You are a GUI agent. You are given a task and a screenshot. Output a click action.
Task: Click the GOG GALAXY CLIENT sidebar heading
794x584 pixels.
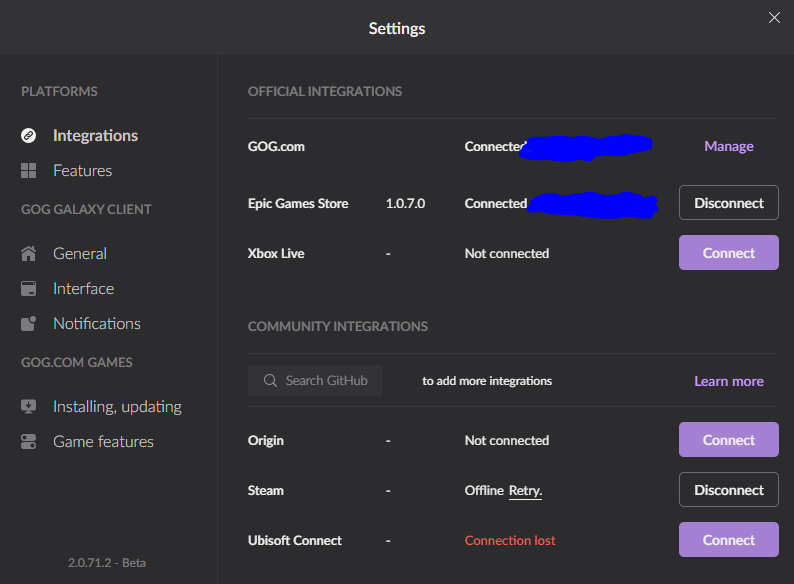pos(86,210)
